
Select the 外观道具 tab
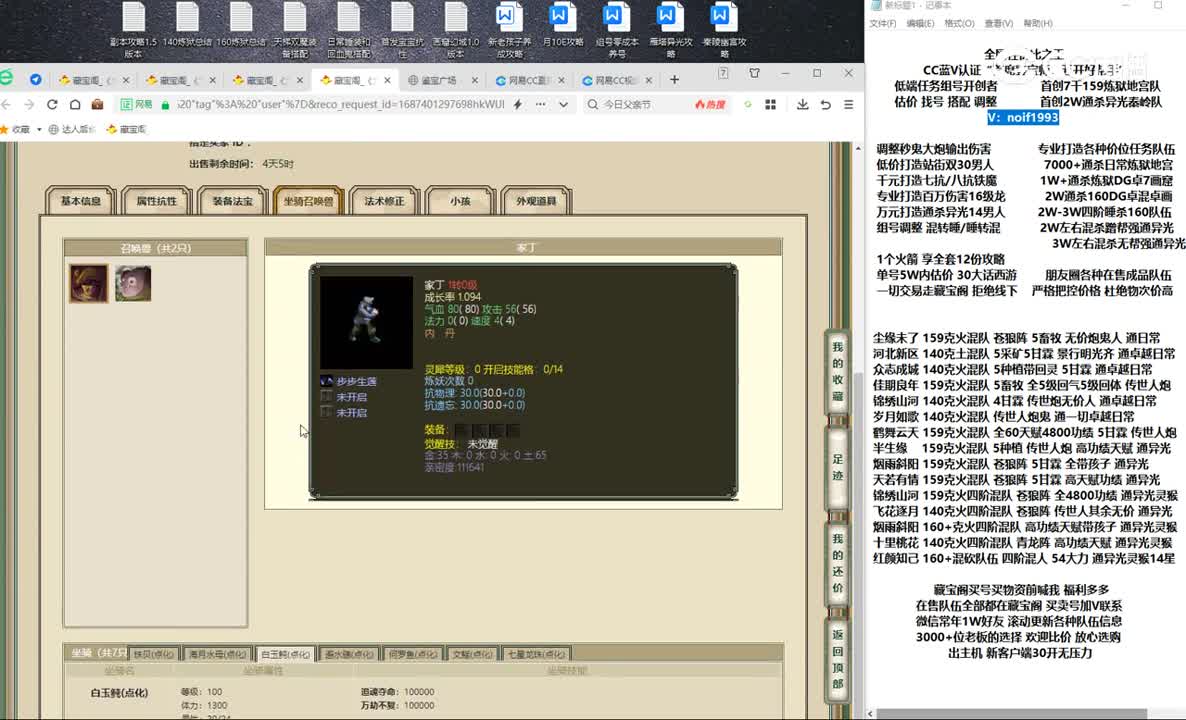(x=537, y=200)
